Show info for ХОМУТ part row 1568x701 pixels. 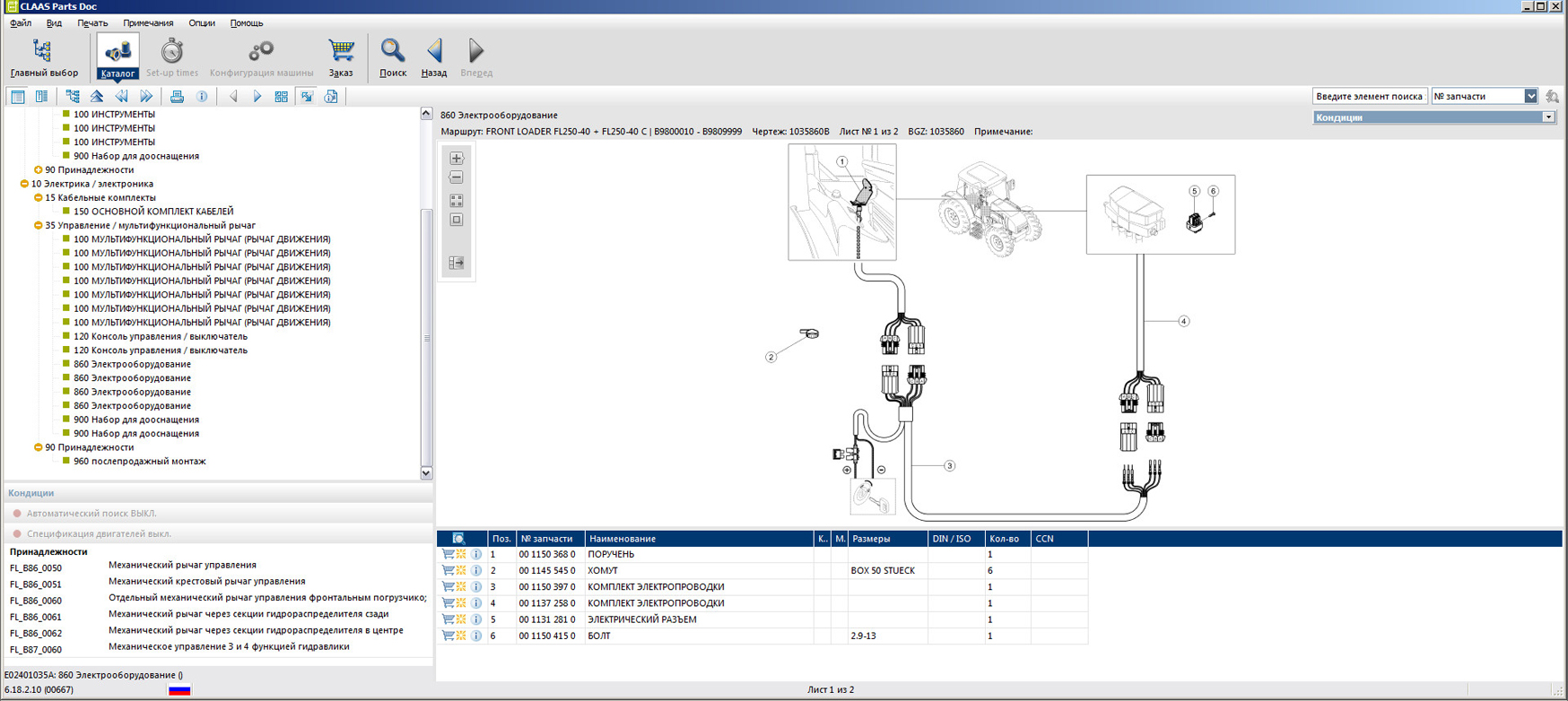tap(476, 571)
